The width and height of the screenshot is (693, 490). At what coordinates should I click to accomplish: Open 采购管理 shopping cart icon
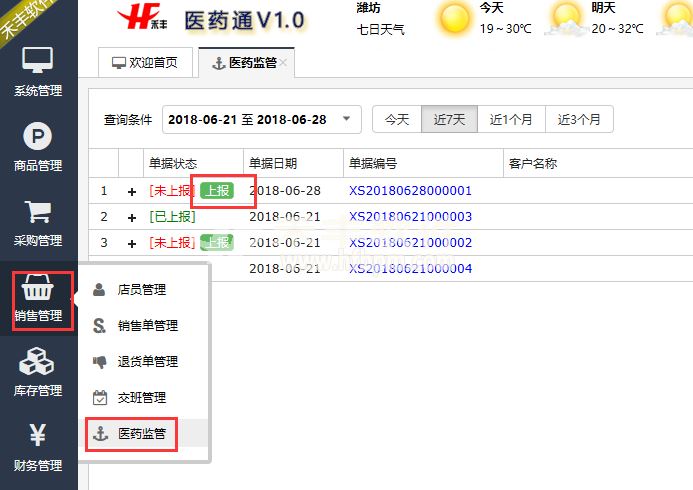pos(37,212)
